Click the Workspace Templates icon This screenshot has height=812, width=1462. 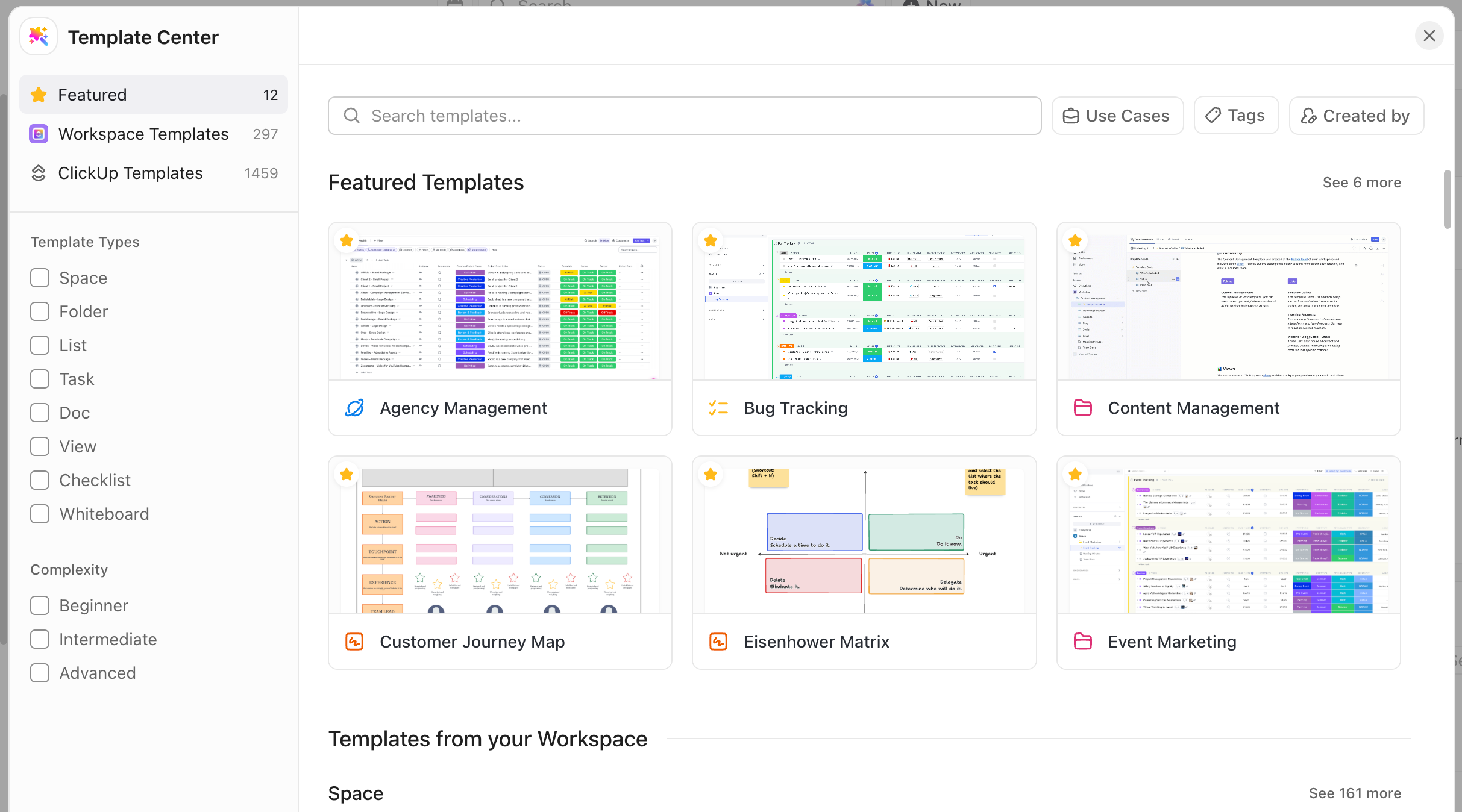tap(38, 134)
